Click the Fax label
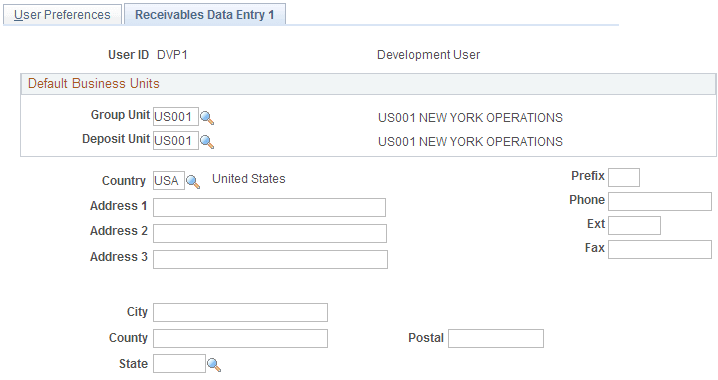Image resolution: width=718 pixels, height=380 pixels. point(595,248)
